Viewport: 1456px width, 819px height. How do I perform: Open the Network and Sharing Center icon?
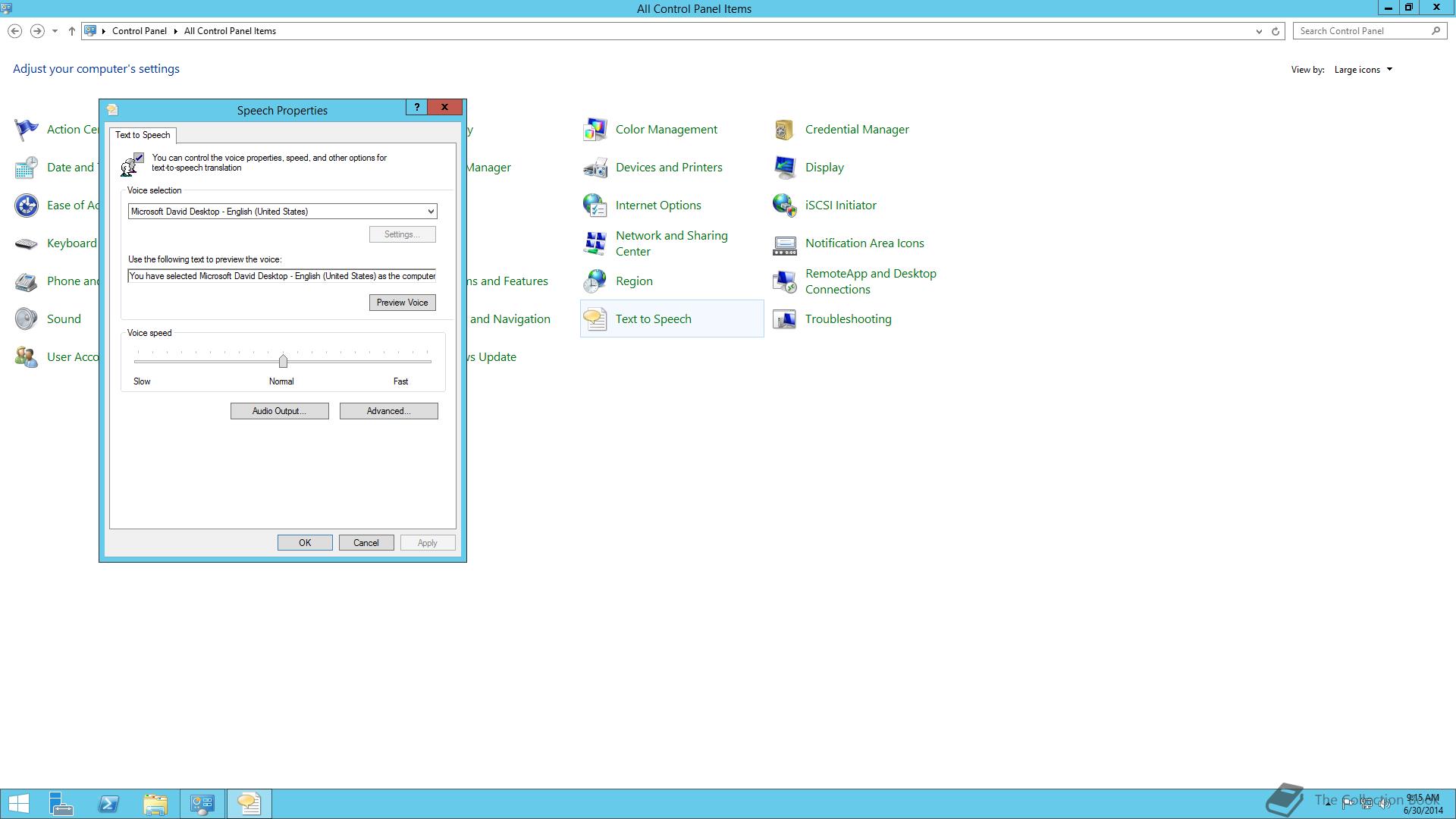pyautogui.click(x=595, y=243)
